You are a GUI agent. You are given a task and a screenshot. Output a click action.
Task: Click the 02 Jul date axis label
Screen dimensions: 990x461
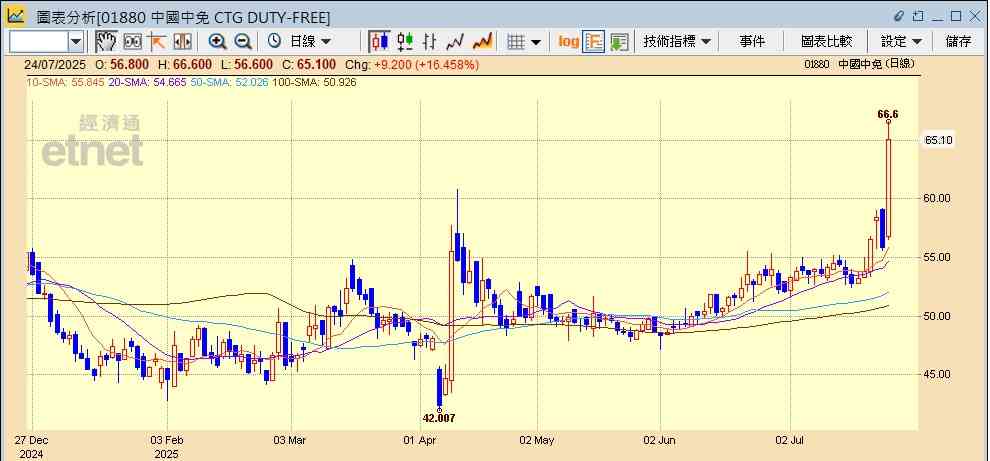tap(790, 440)
